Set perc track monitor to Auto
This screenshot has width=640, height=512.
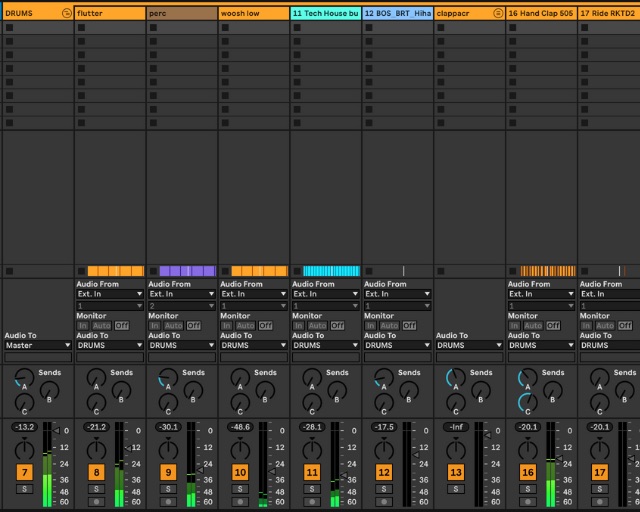[173, 325]
